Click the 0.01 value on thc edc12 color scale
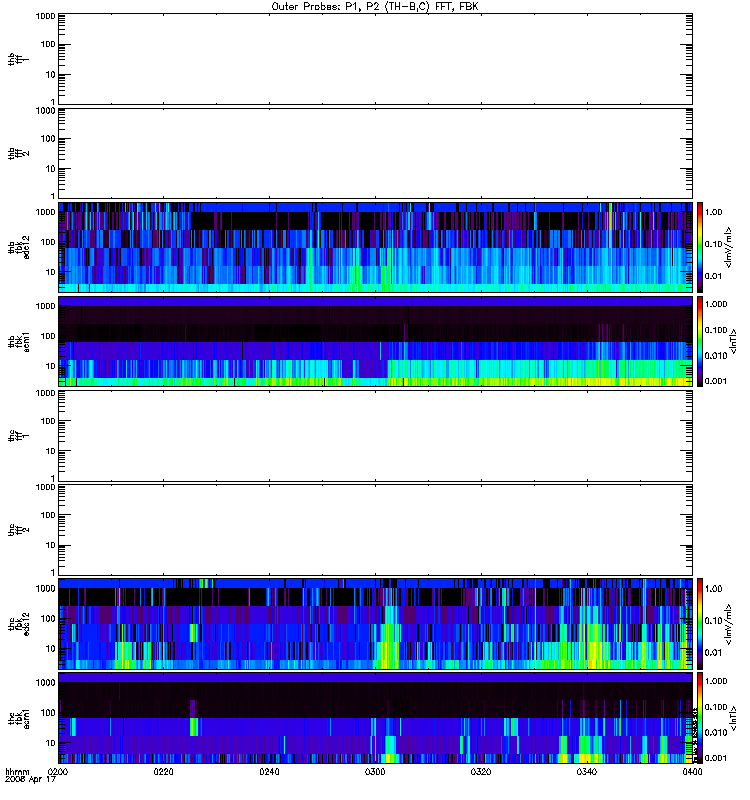The image size is (750, 800). 713,653
